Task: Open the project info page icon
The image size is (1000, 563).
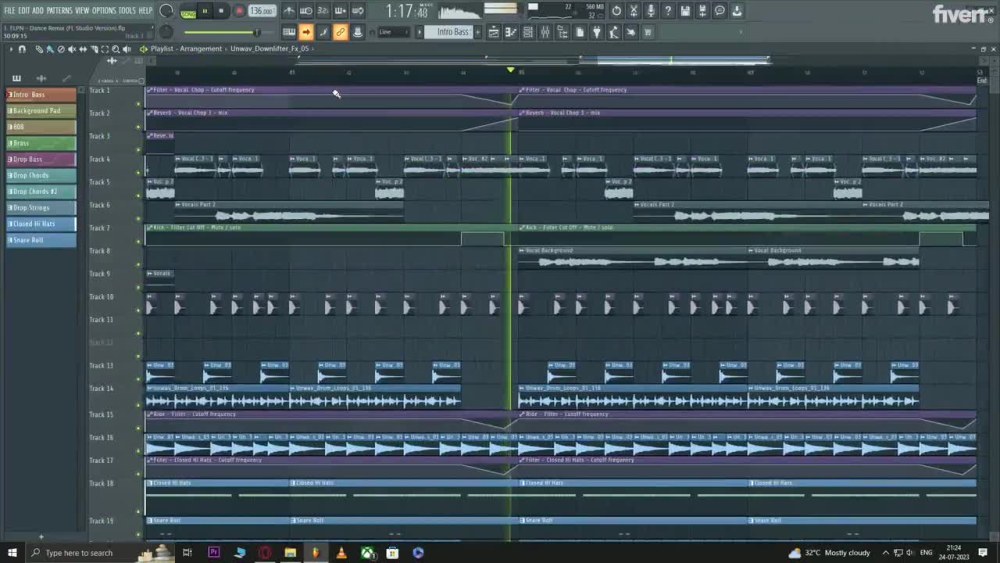Action: (580, 32)
